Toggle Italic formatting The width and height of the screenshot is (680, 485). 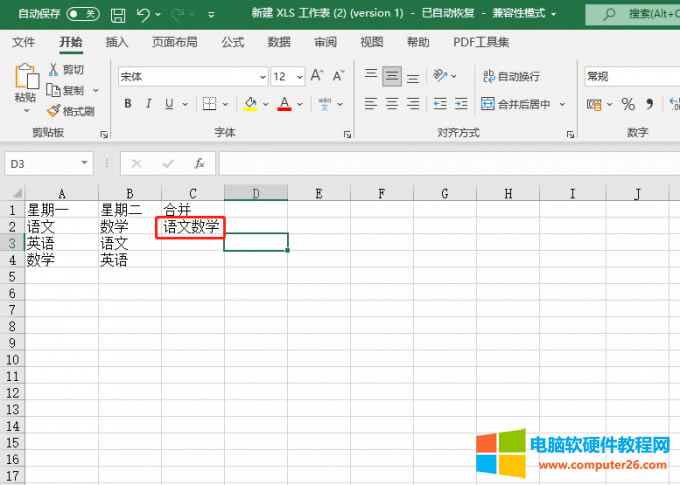149,104
